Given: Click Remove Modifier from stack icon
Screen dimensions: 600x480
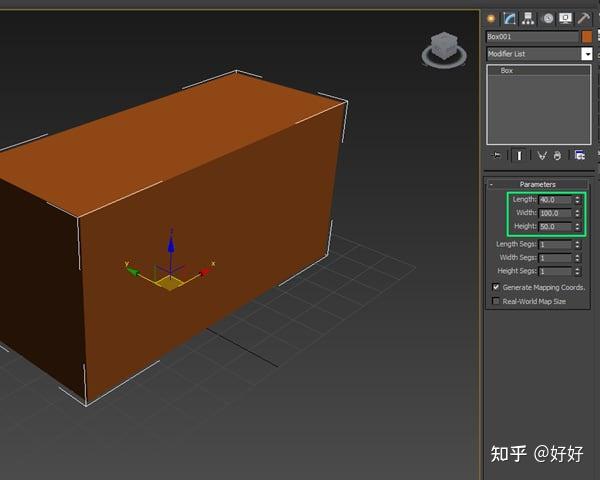Looking at the screenshot, I should pos(557,155).
